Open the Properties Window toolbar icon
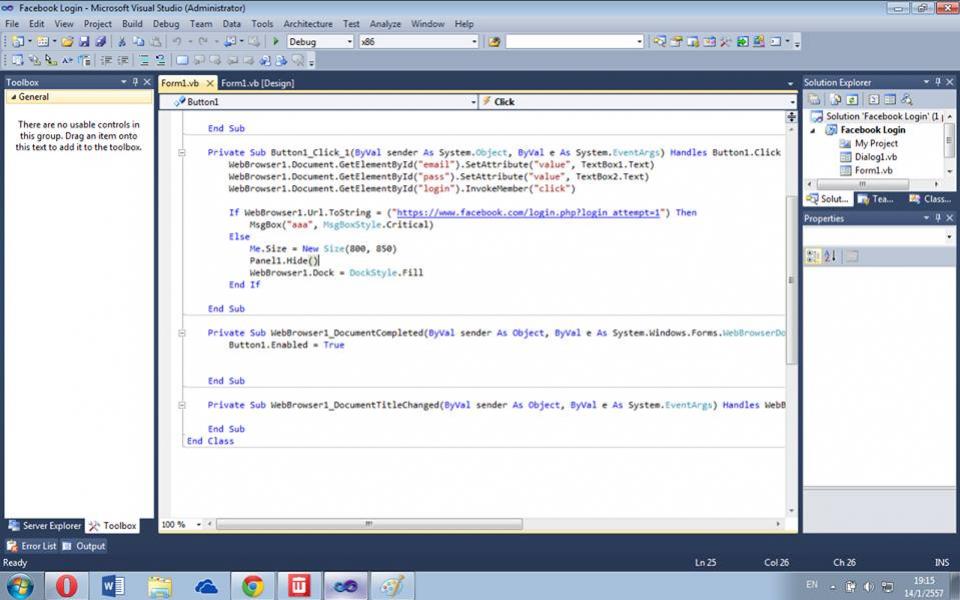This screenshot has height=600, width=960. click(x=677, y=42)
